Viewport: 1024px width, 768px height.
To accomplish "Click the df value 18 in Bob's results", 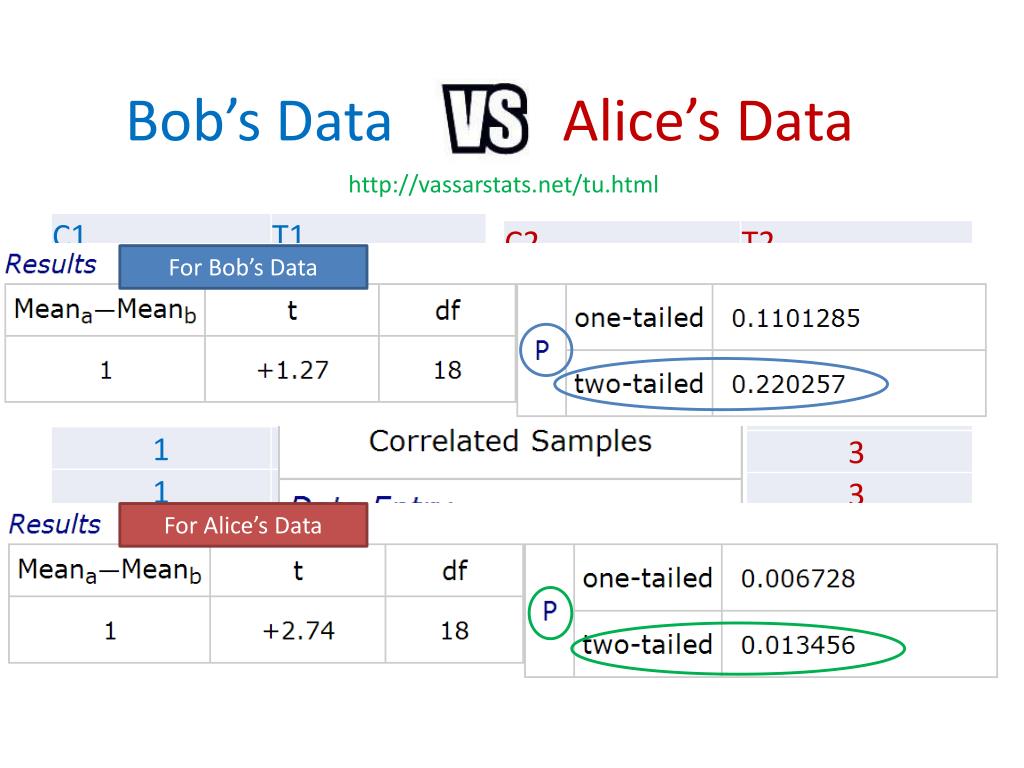I will click(447, 370).
